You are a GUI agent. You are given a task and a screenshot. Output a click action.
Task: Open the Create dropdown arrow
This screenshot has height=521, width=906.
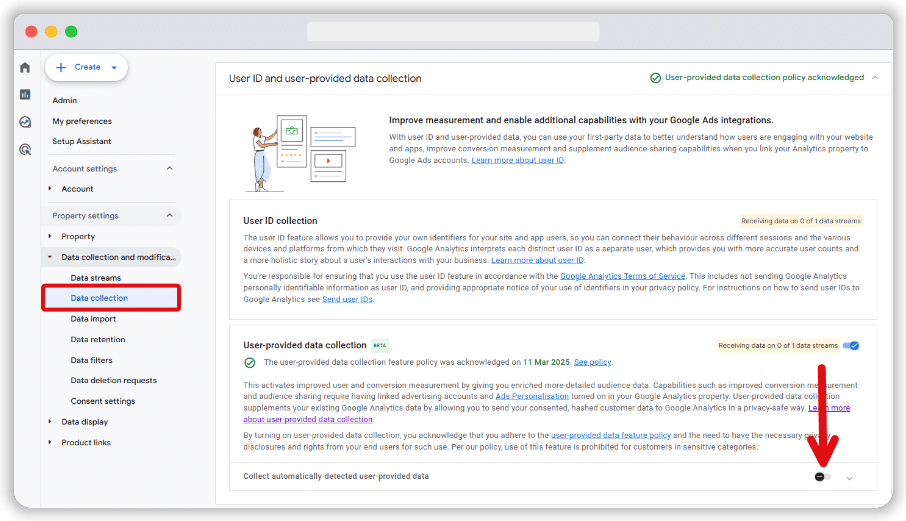pyautogui.click(x=114, y=68)
